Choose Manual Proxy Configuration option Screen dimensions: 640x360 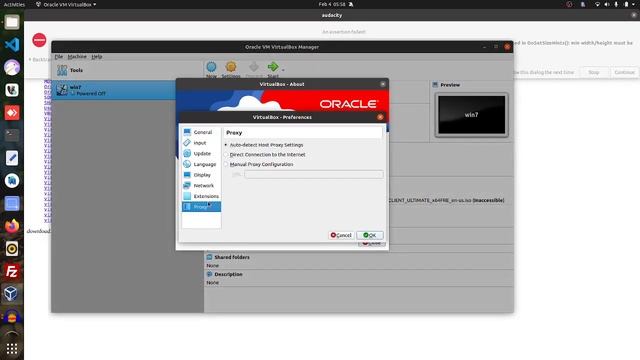259,164
